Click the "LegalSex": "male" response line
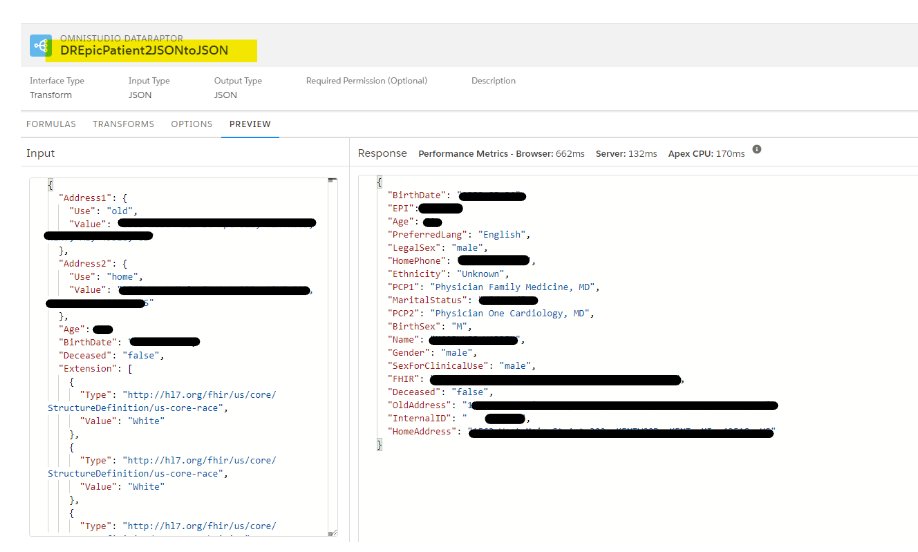The height and width of the screenshot is (552, 918). point(437,248)
